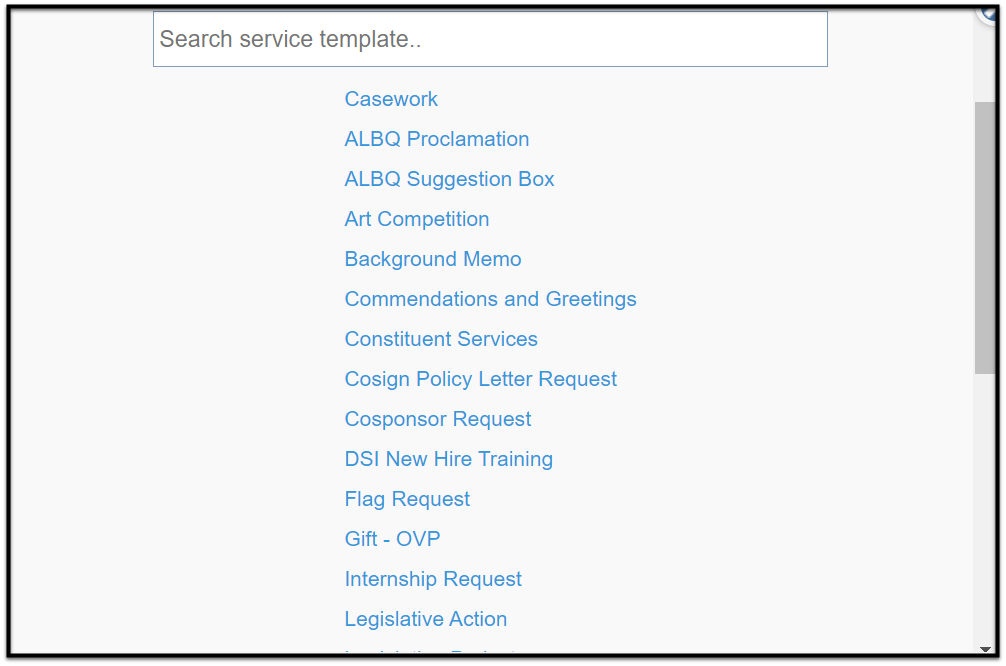Image resolution: width=1006 pixels, height=666 pixels.
Task: Select DSI New Hire Training
Action: 448,459
